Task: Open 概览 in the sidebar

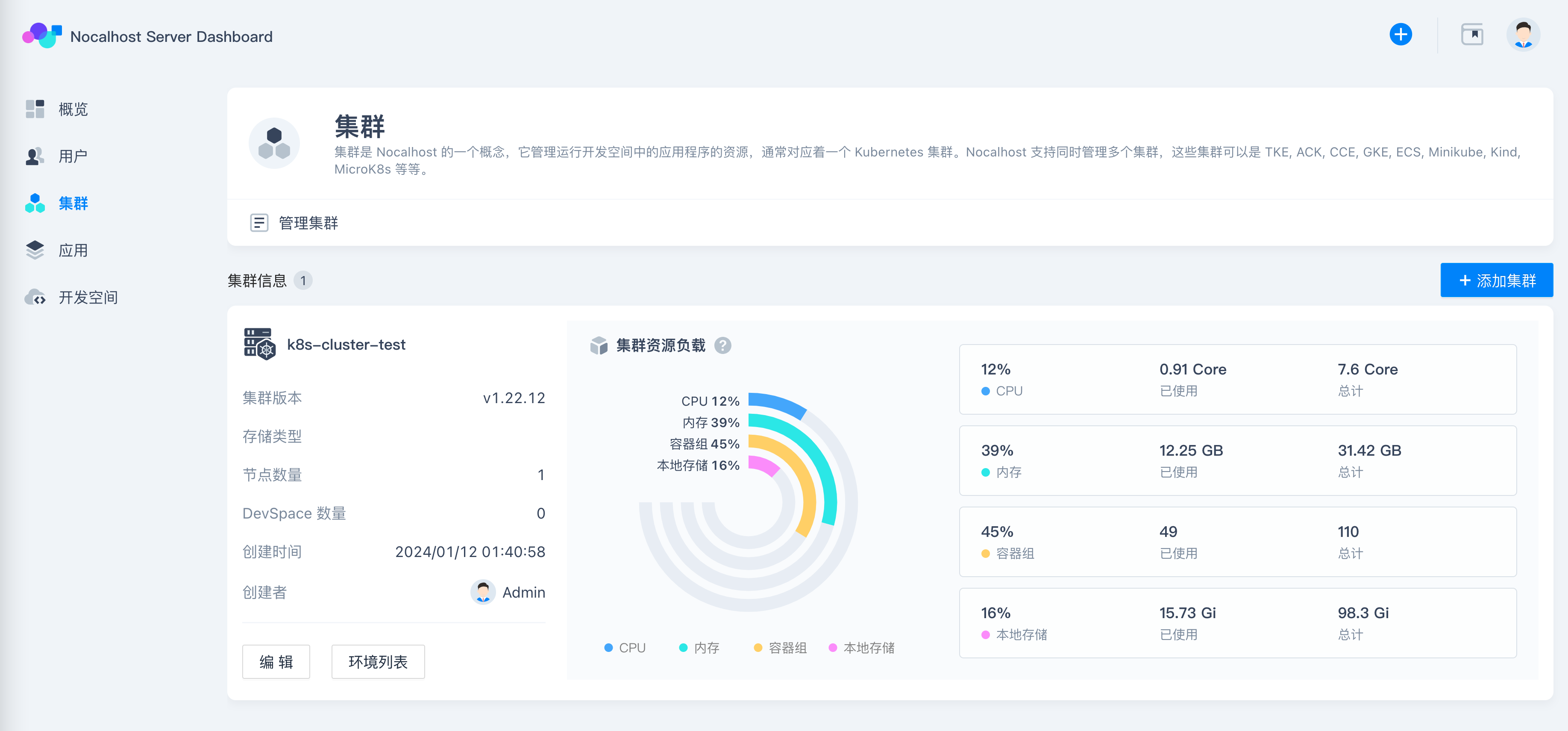Action: pyautogui.click(x=73, y=109)
